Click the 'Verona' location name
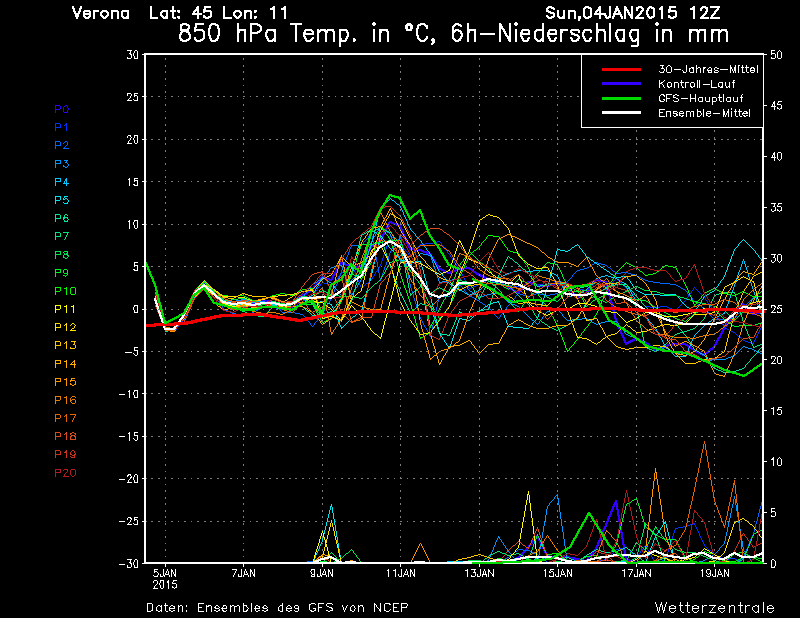The width and height of the screenshot is (800, 618). tap(101, 13)
